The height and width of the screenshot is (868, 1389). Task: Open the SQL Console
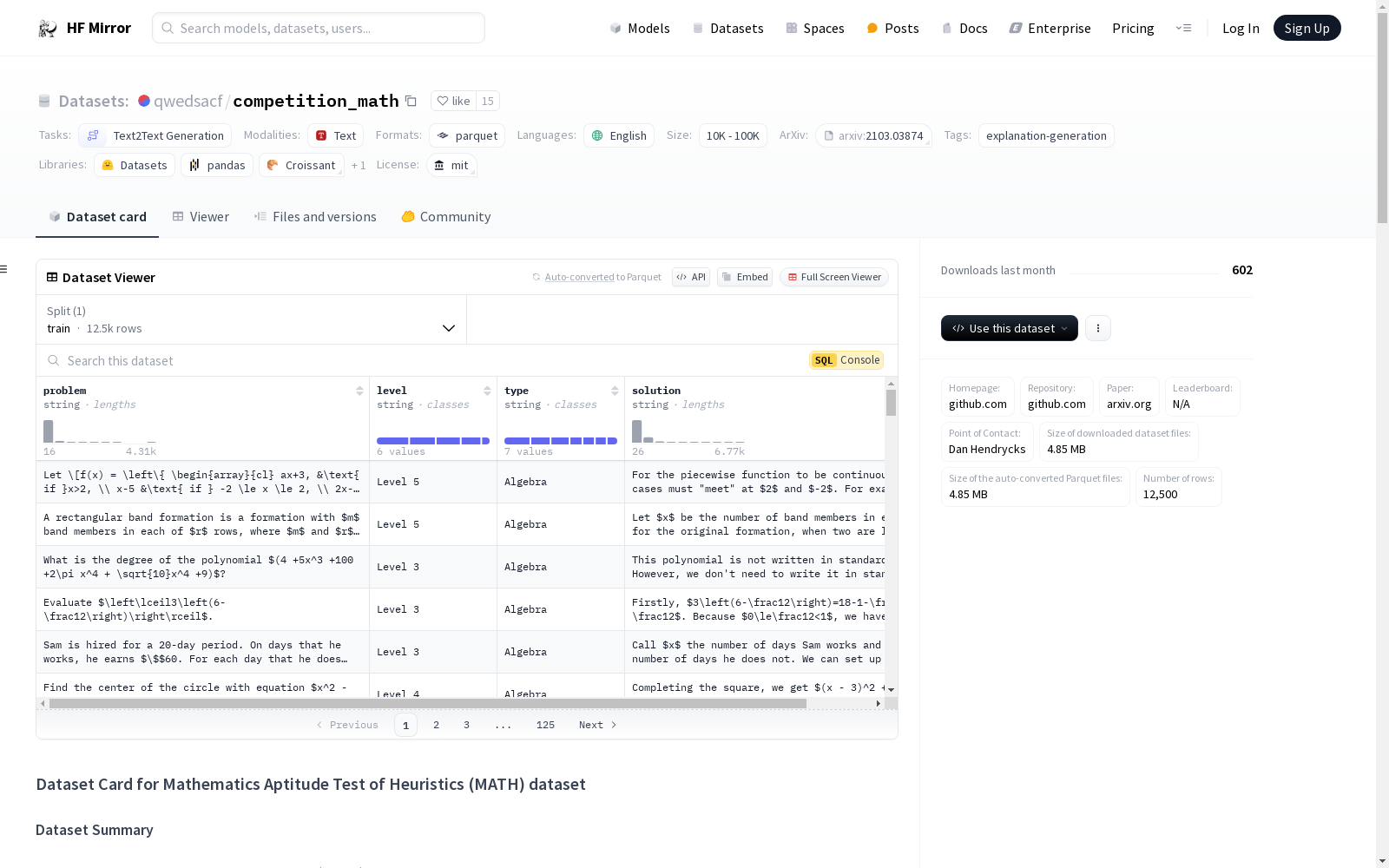pos(846,360)
